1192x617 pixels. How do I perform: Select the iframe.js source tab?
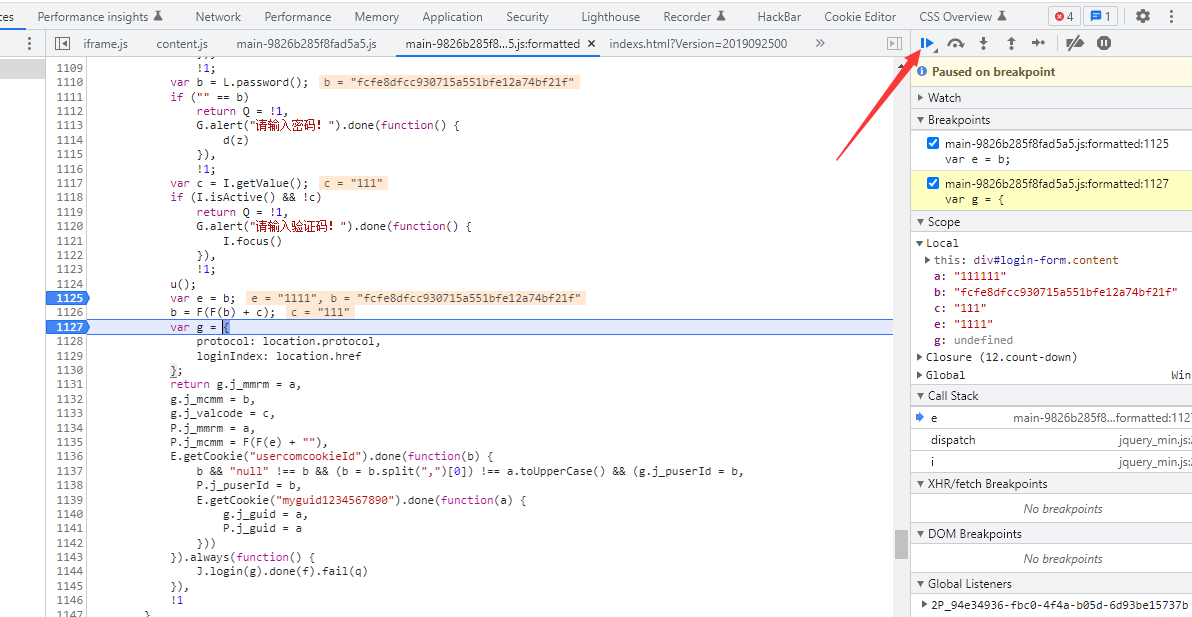click(106, 44)
